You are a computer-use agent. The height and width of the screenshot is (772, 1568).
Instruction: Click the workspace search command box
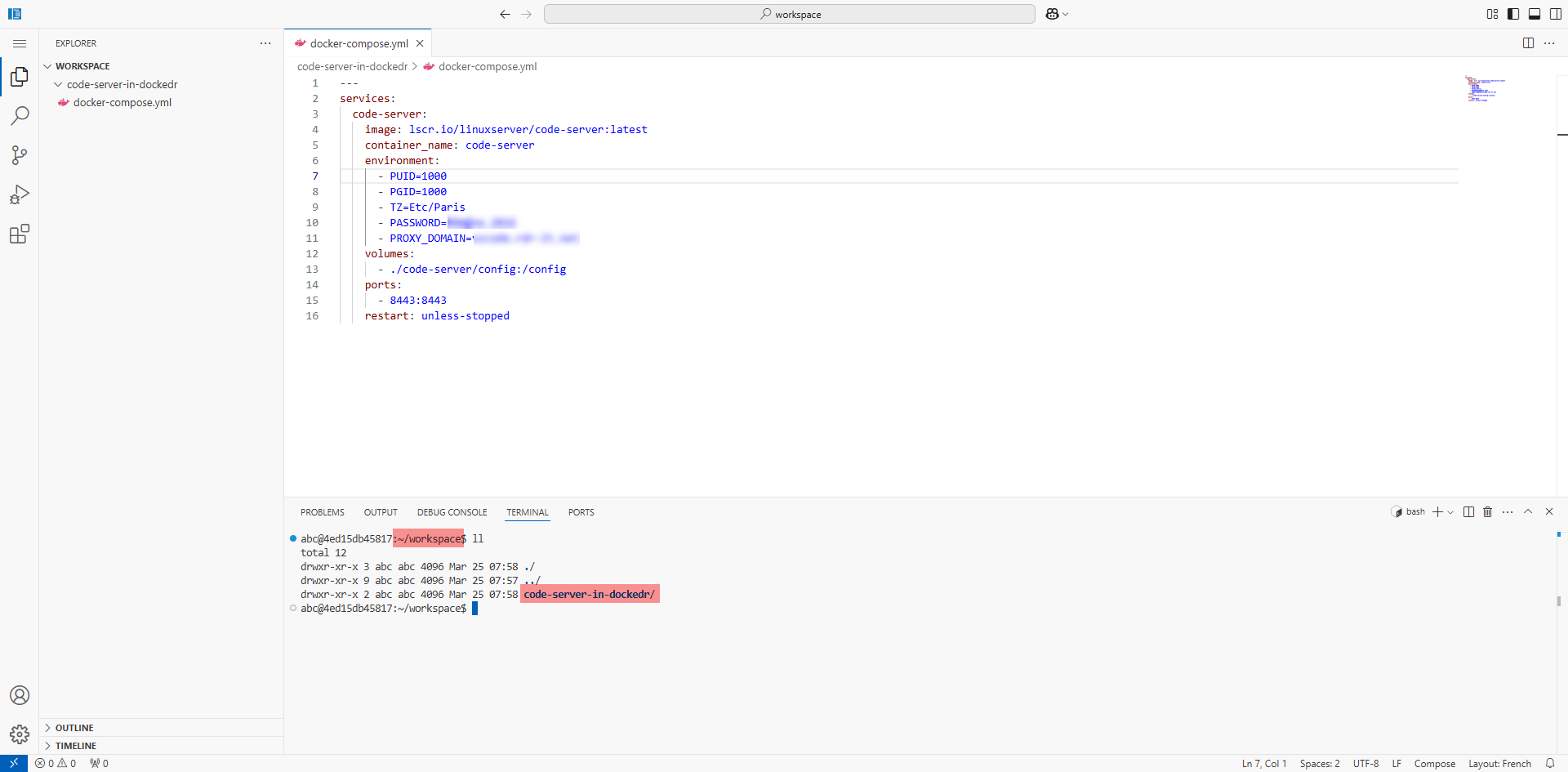coord(789,14)
